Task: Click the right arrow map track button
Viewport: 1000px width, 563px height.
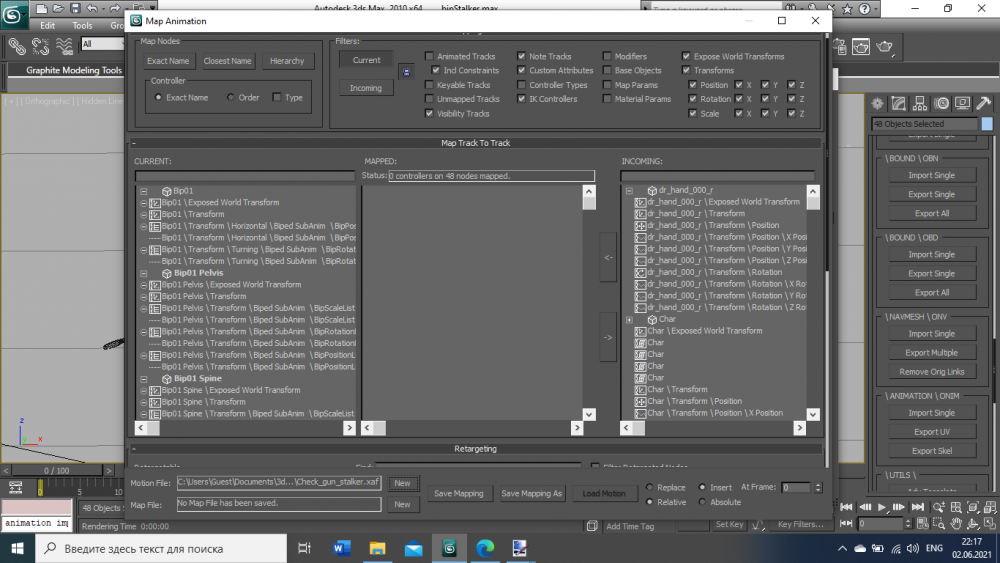Action: (x=608, y=337)
